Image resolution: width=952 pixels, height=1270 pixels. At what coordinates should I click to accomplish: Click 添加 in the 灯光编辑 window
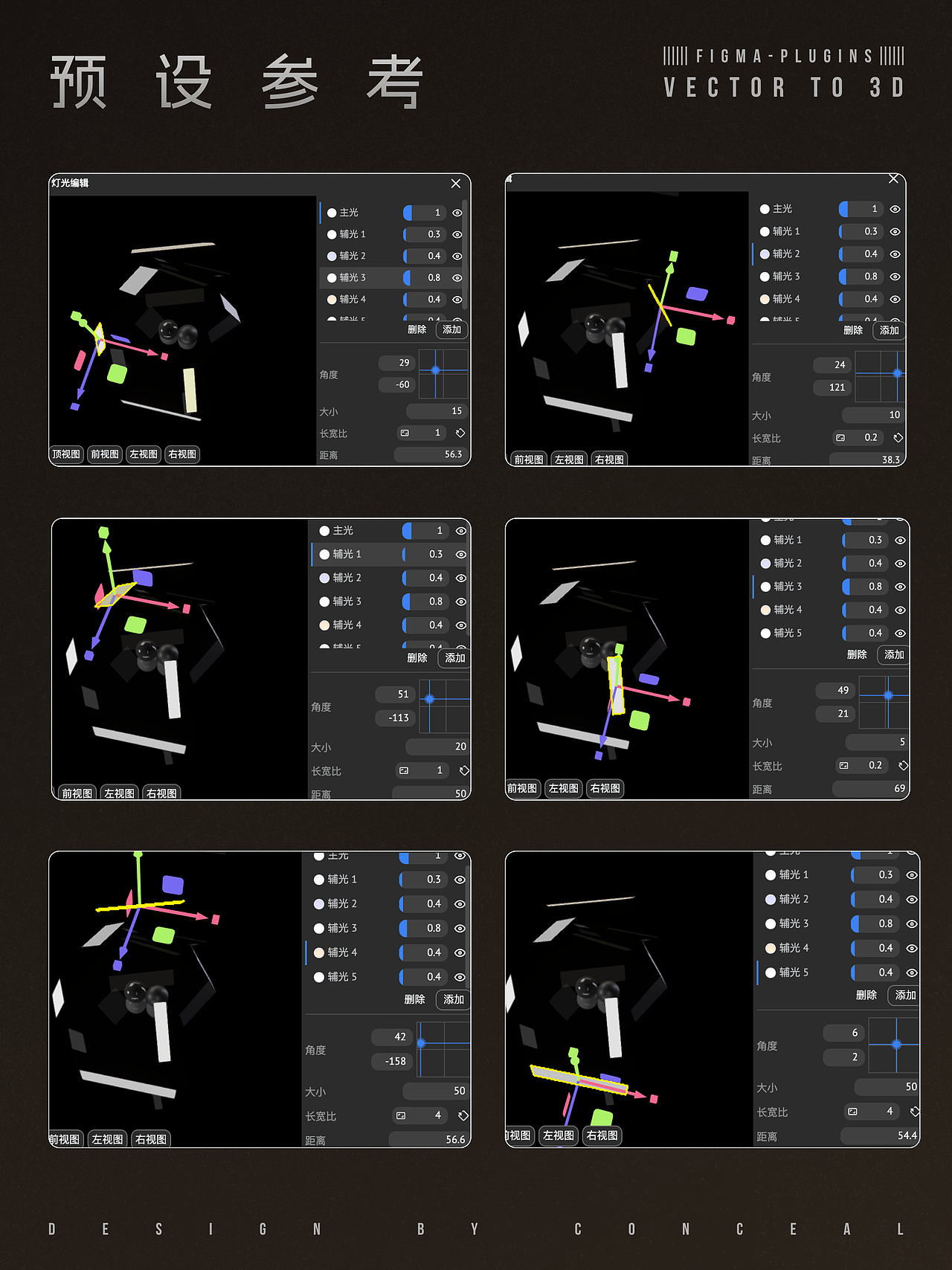tap(452, 329)
